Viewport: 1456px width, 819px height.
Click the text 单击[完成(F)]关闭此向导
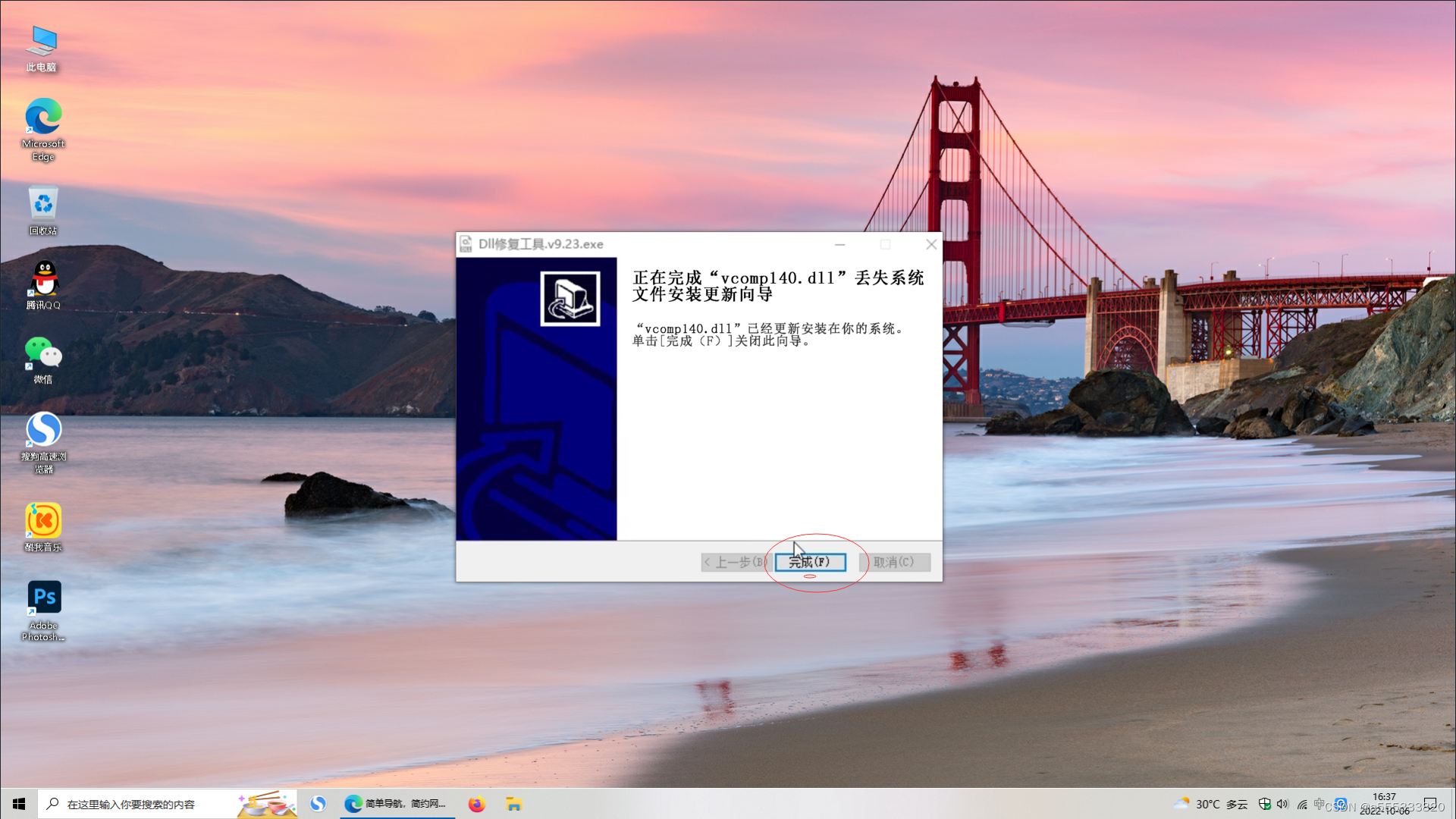[723, 341]
